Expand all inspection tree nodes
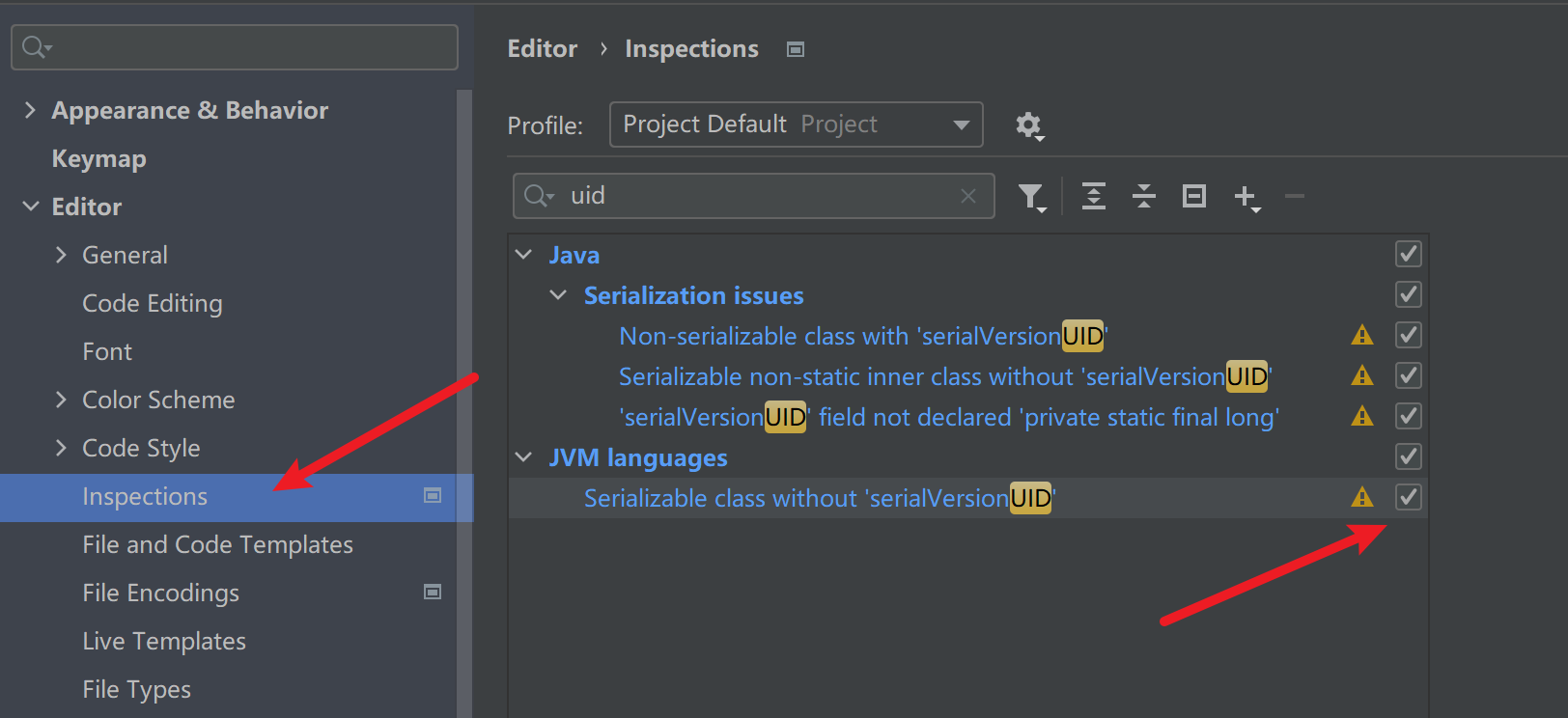 [x=1094, y=196]
